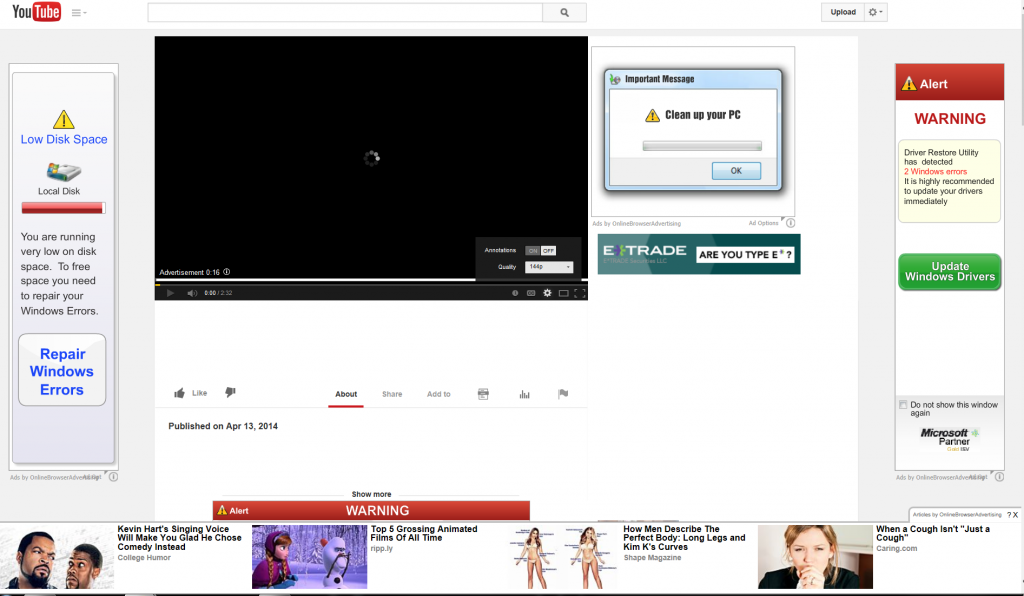Open When a Cough Isn't Just a Cough

point(933,533)
